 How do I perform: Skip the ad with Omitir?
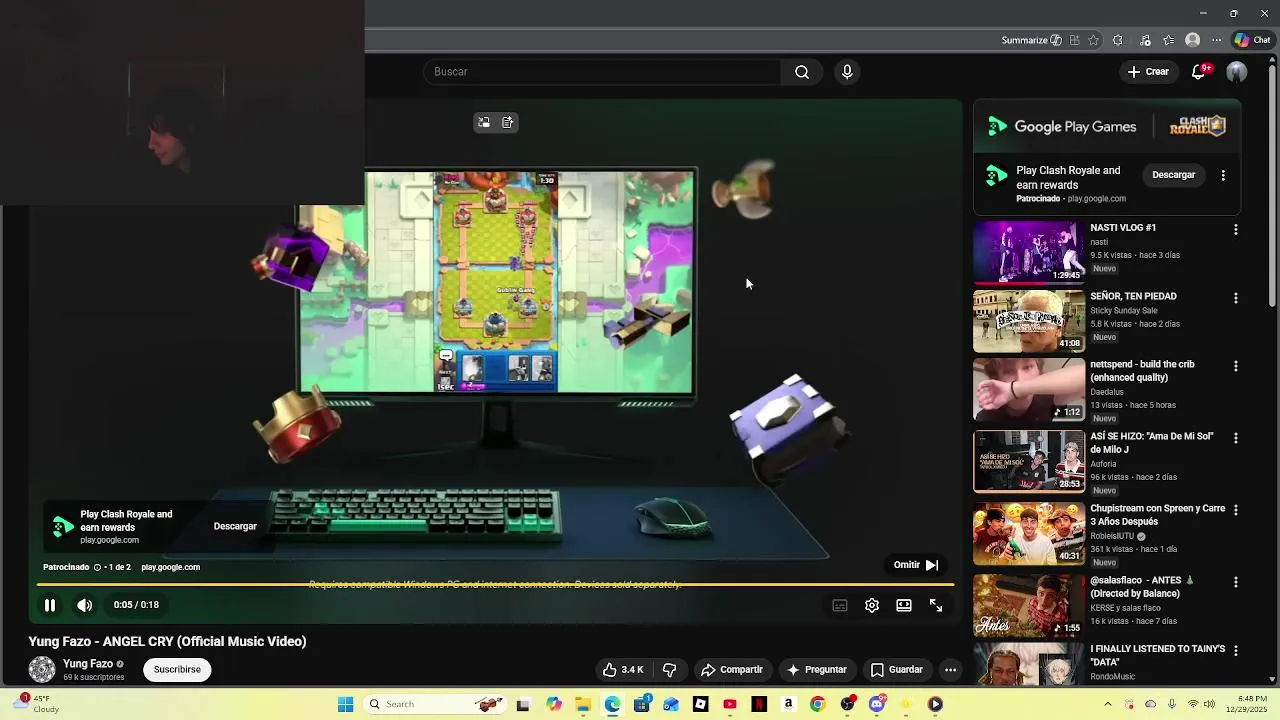click(915, 565)
